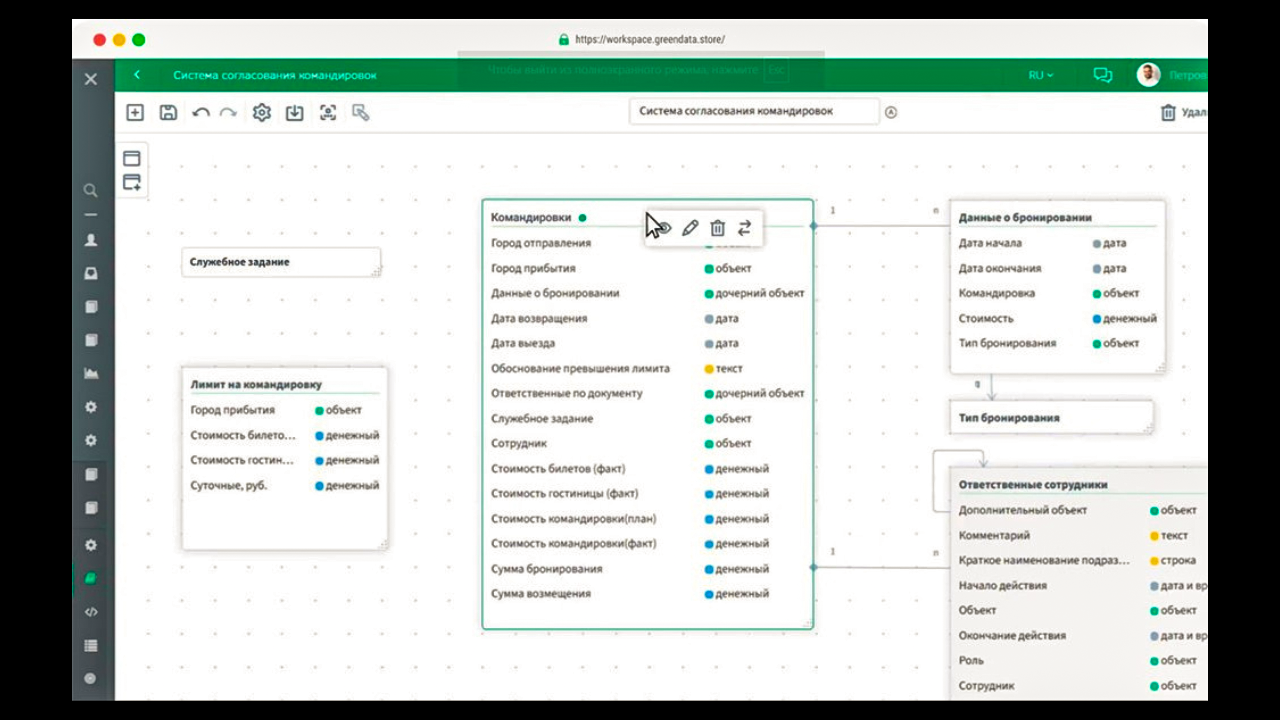1280x720 pixels.
Task: Open the inbox tray icon in left sidebar
Action: coord(91,273)
